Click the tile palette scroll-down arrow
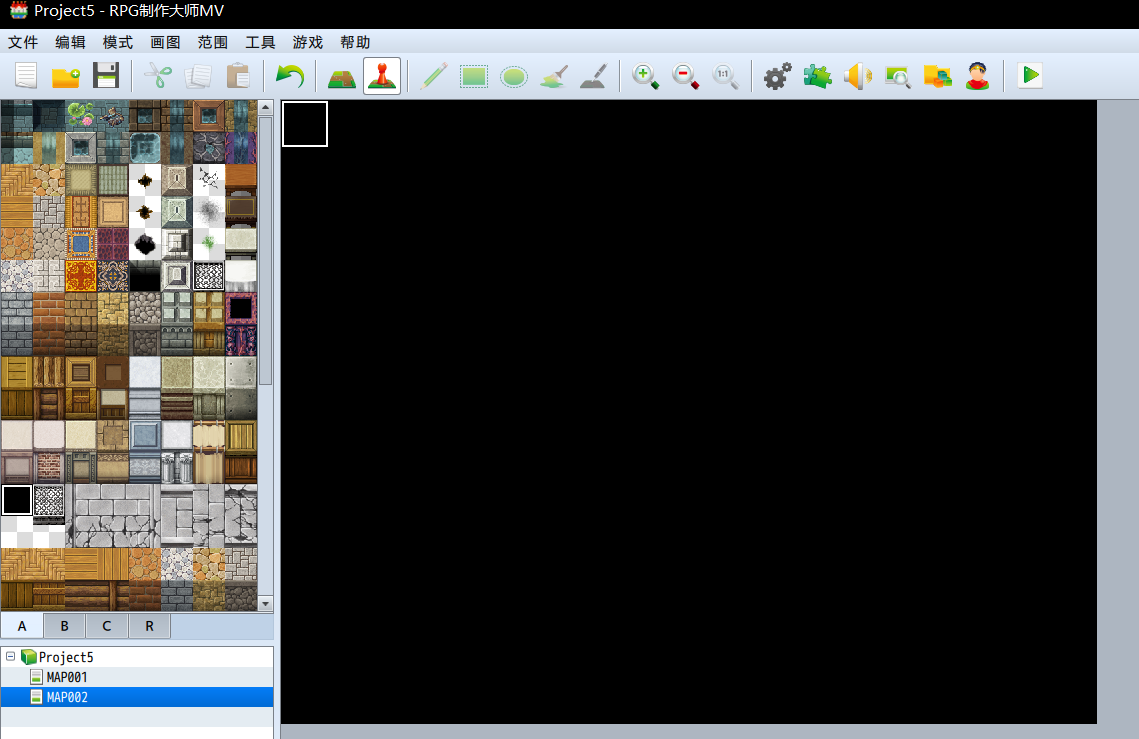This screenshot has width=1139, height=739. (x=266, y=604)
